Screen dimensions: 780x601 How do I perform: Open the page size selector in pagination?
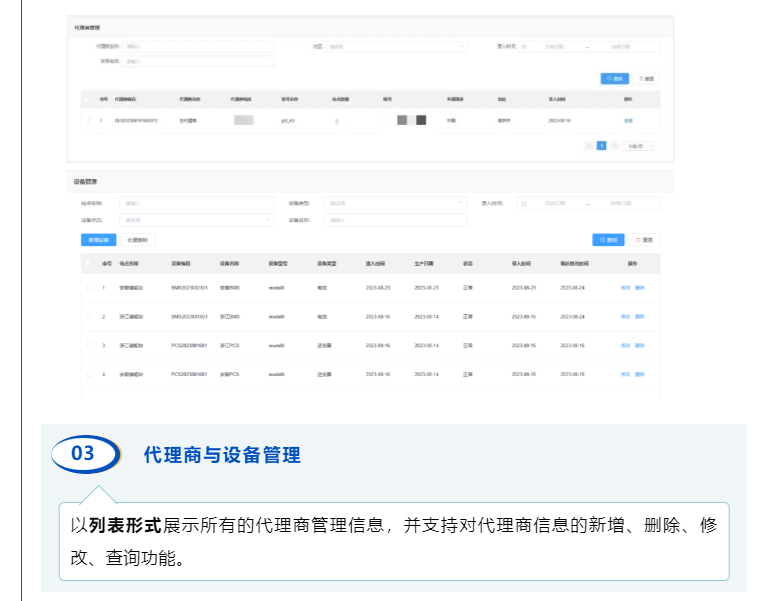(x=638, y=145)
